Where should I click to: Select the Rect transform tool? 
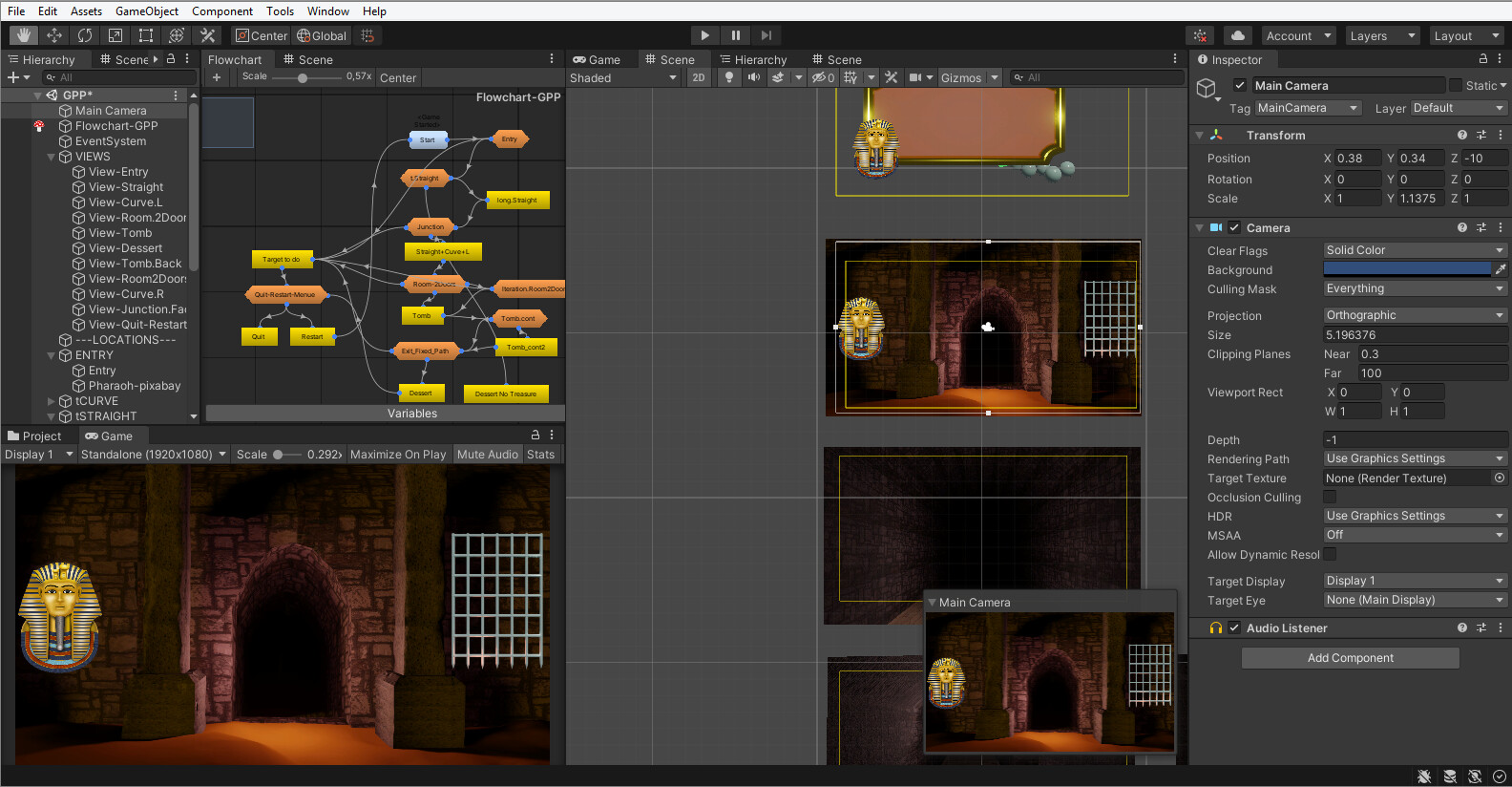click(146, 35)
